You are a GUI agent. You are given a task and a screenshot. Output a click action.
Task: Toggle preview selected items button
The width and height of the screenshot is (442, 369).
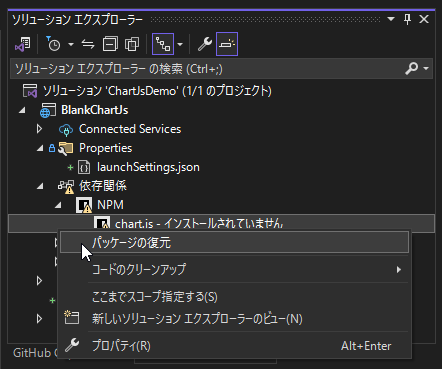227,44
